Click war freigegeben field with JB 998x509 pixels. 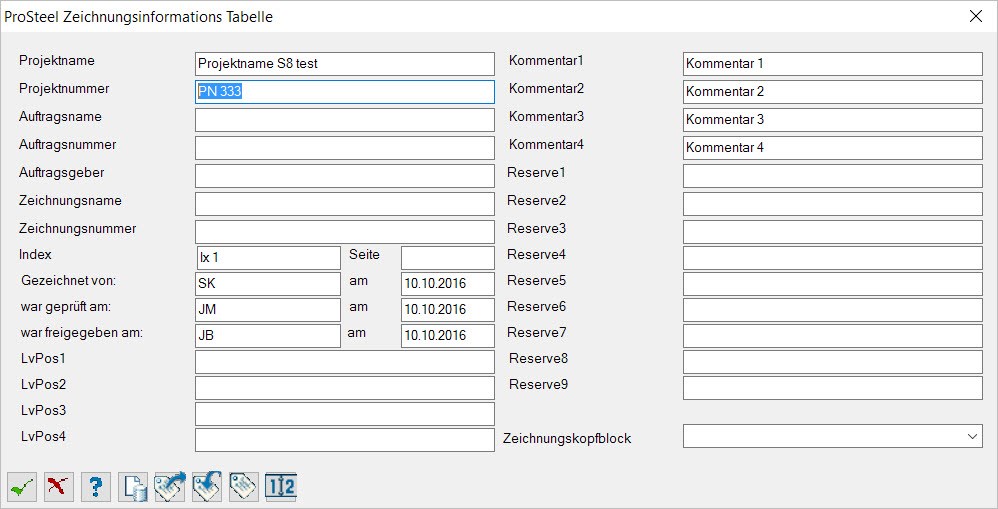(268, 336)
